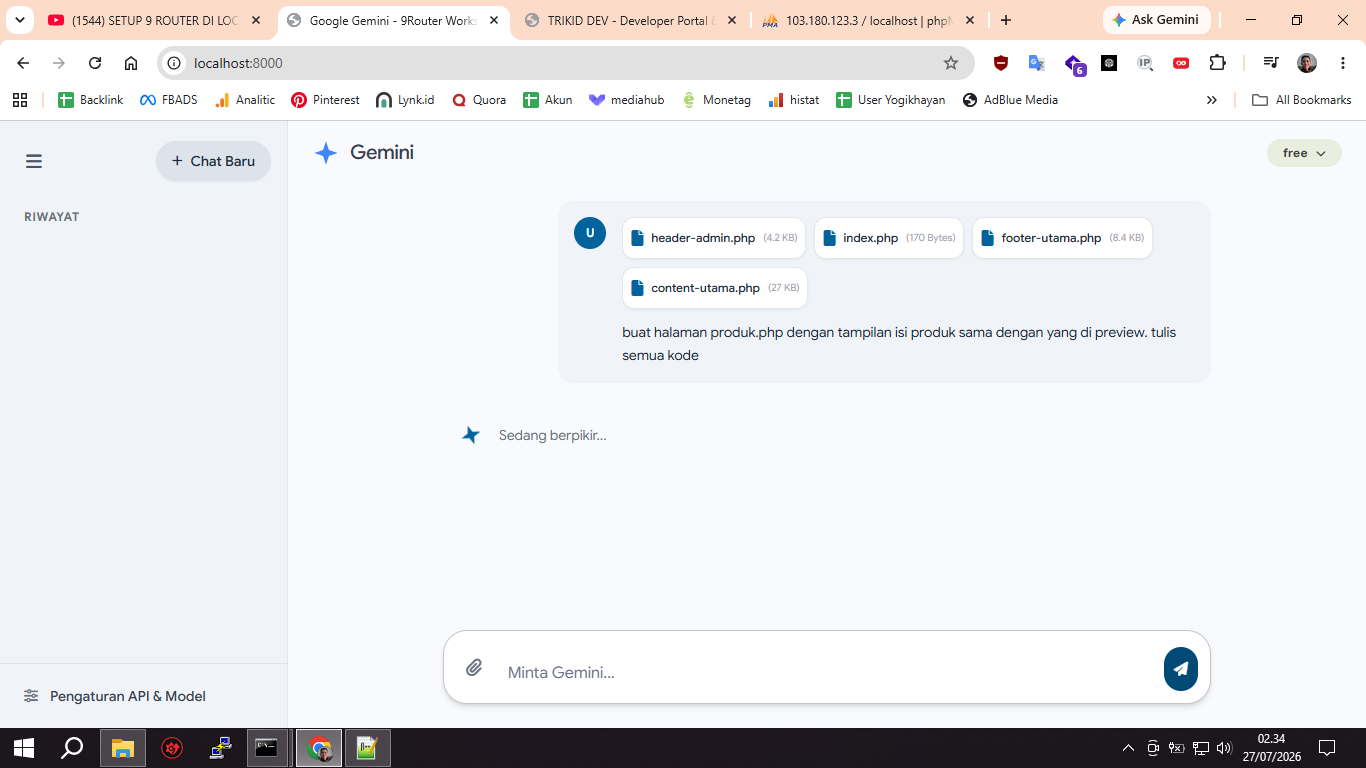This screenshot has width=1366, height=768.
Task: Open the media control icon
Action: (1271, 63)
